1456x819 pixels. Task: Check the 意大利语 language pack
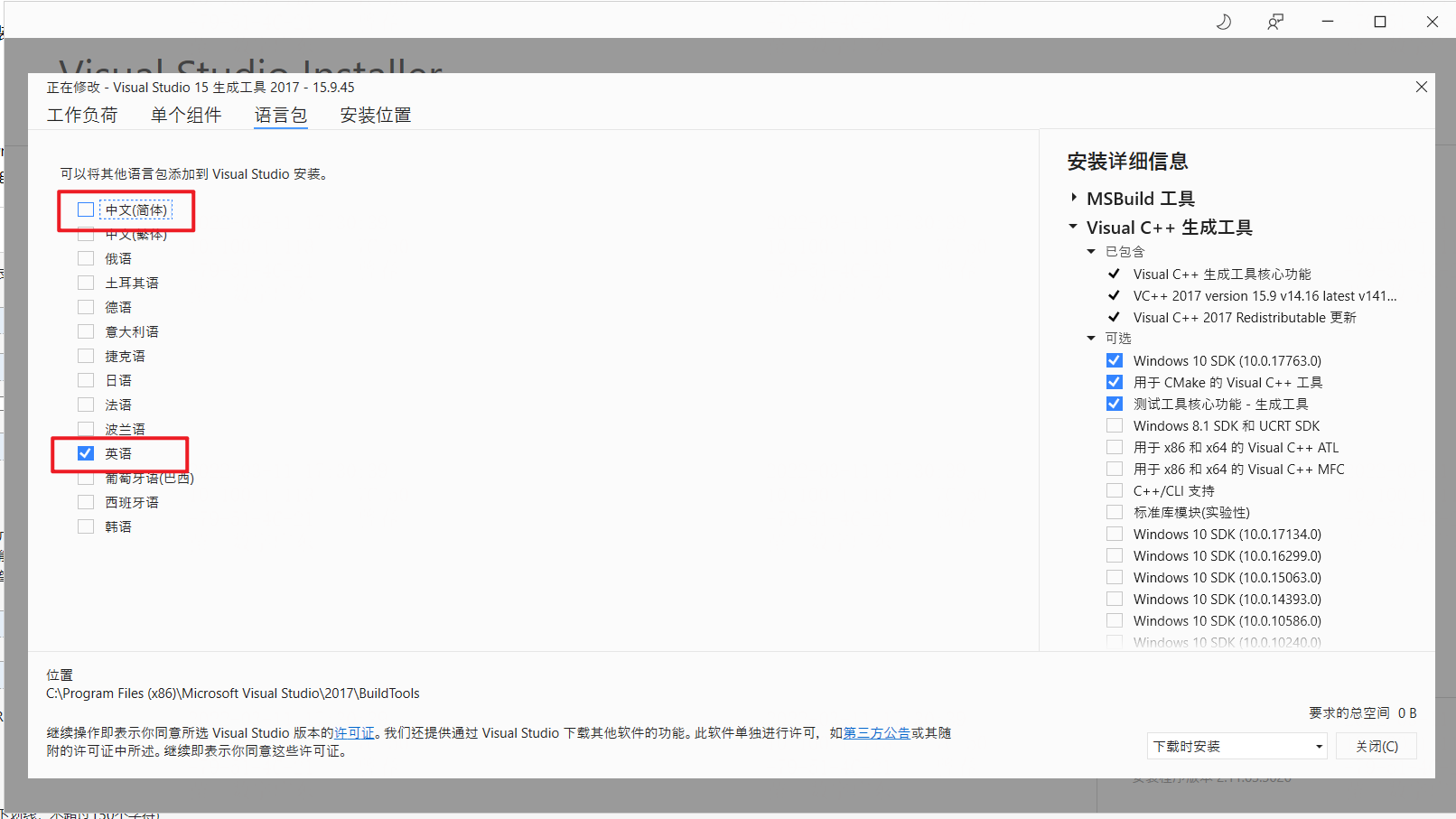tap(86, 331)
